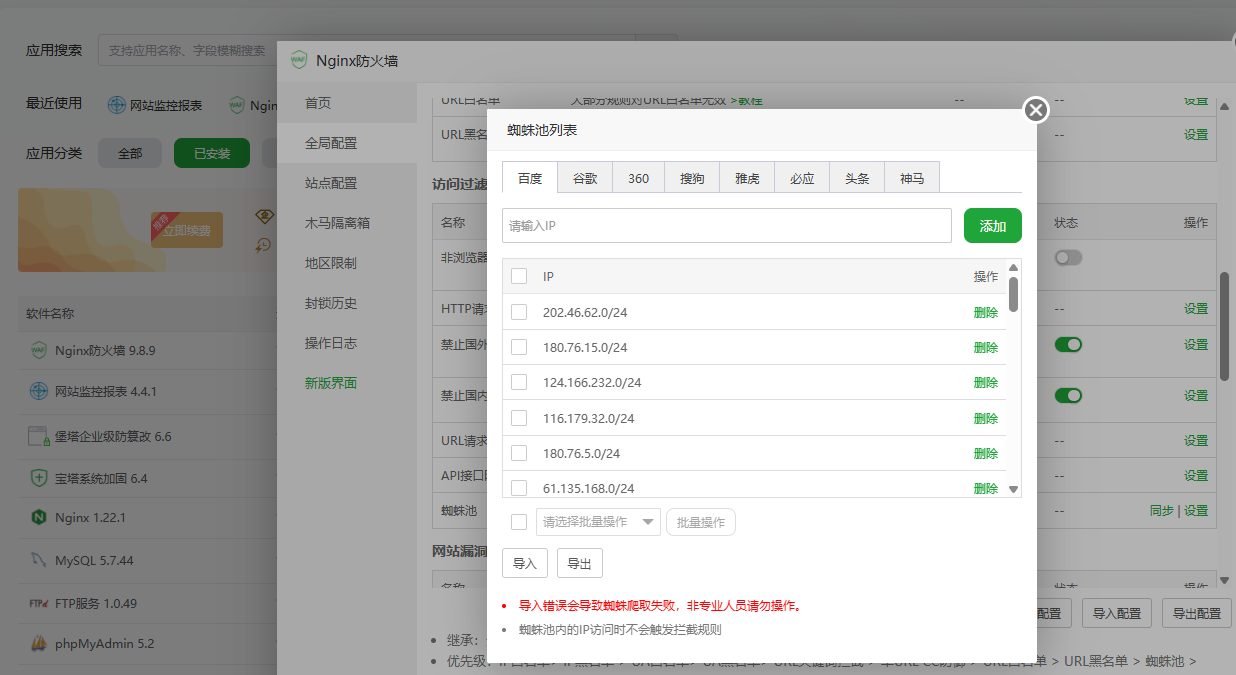The width and height of the screenshot is (1236, 675).
Task: Click the Nginx 1.22.1 icon
Action: pos(39,518)
